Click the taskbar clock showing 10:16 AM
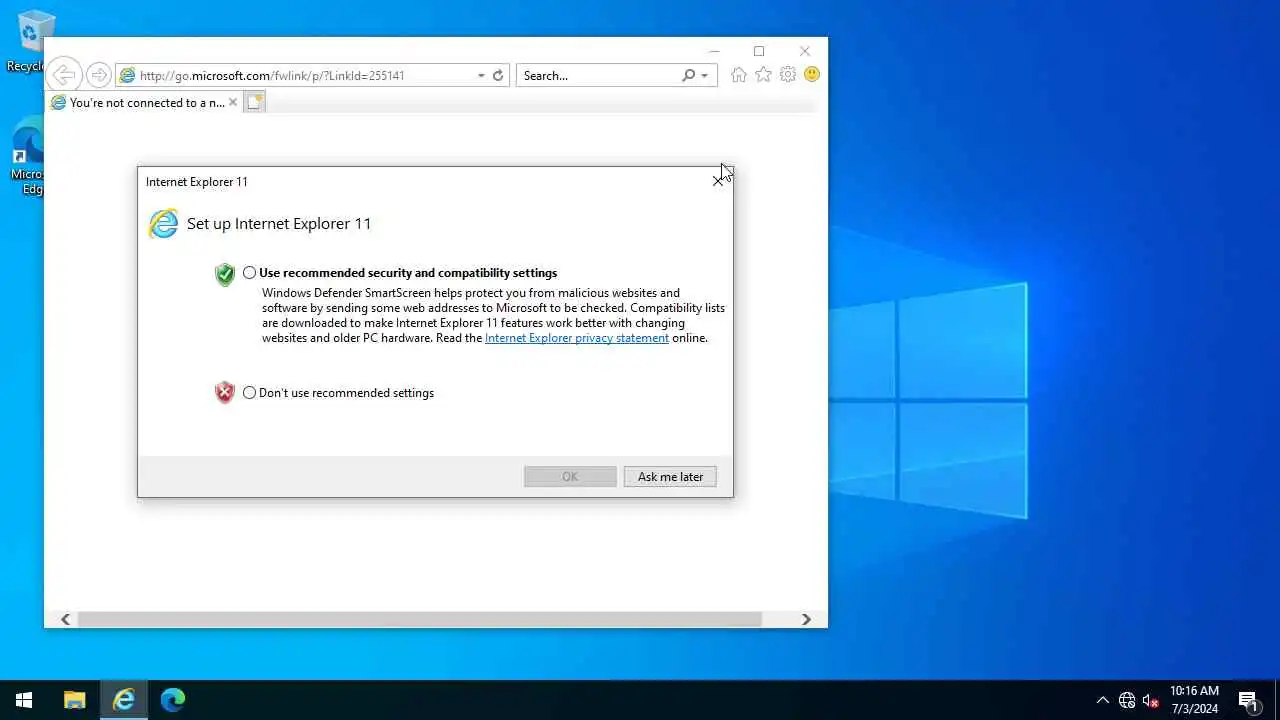The height and width of the screenshot is (720, 1280). click(x=1194, y=700)
